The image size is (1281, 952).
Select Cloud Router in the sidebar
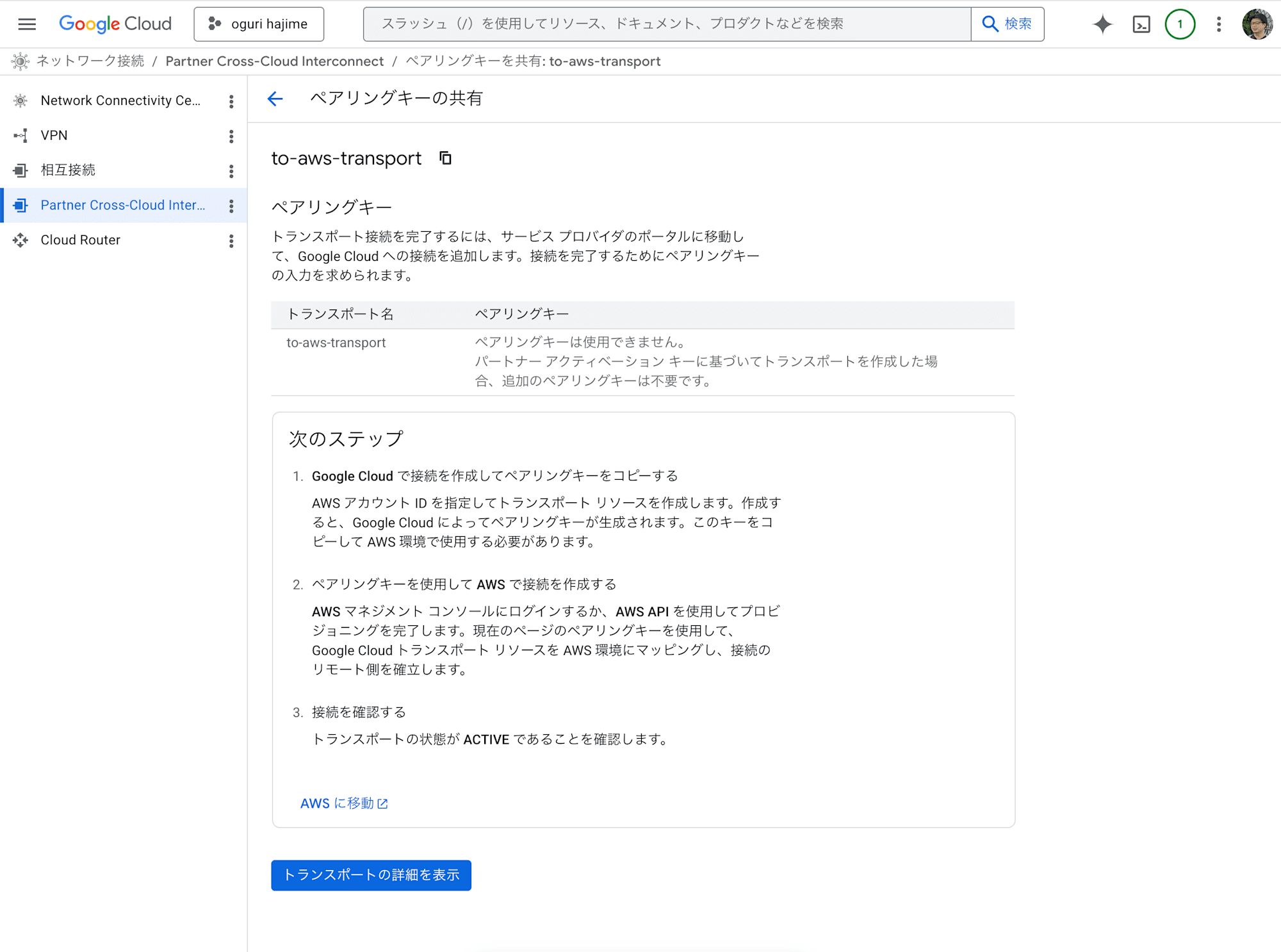click(x=81, y=240)
